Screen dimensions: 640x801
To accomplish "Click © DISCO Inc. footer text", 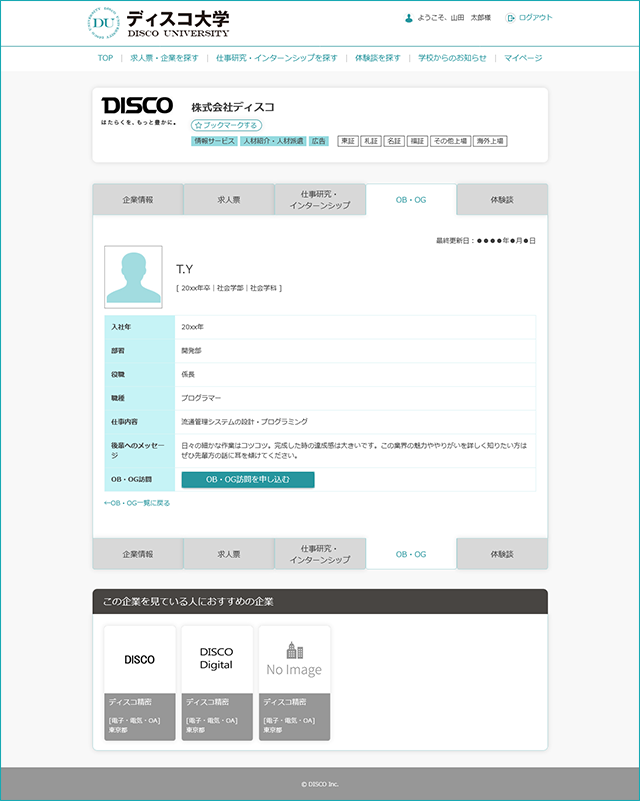I will pos(320,784).
